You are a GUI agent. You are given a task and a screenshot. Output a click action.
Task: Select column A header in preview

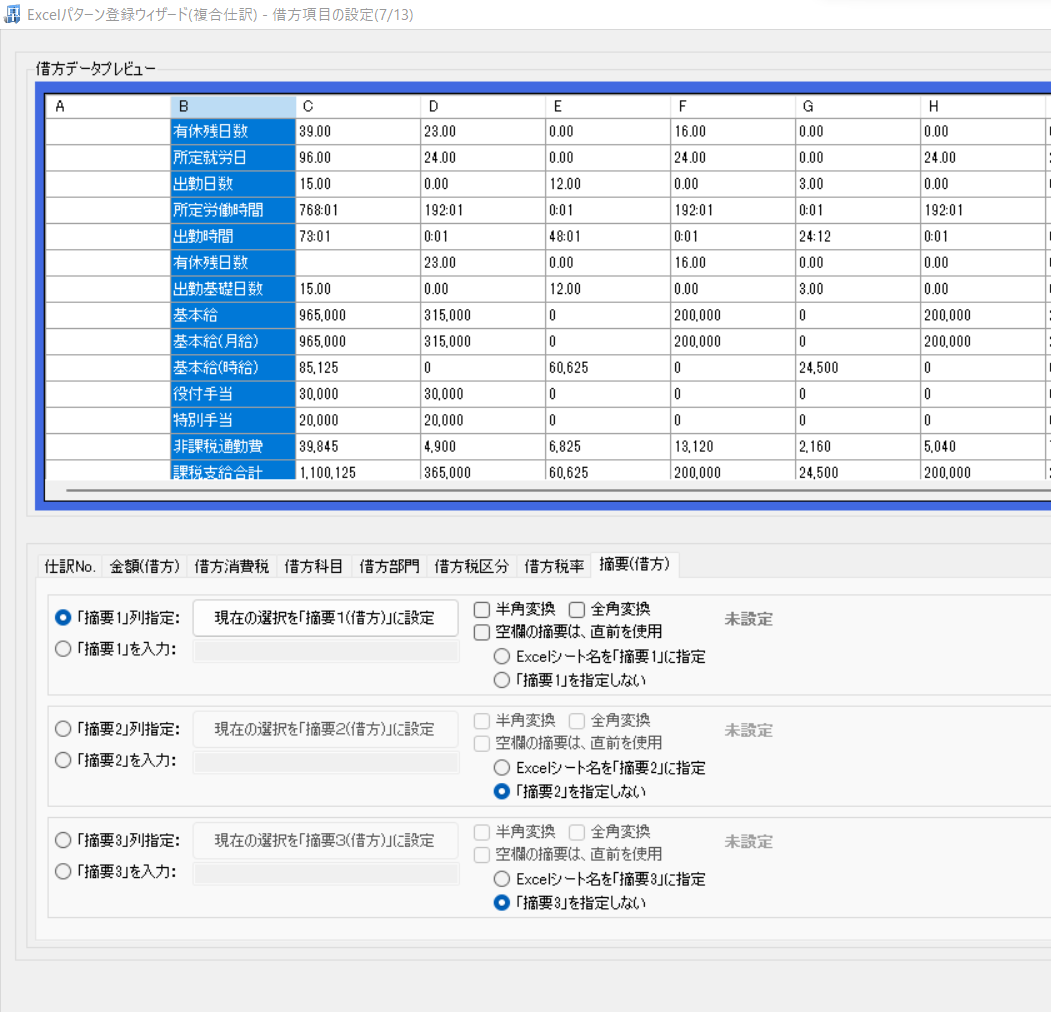[108, 107]
